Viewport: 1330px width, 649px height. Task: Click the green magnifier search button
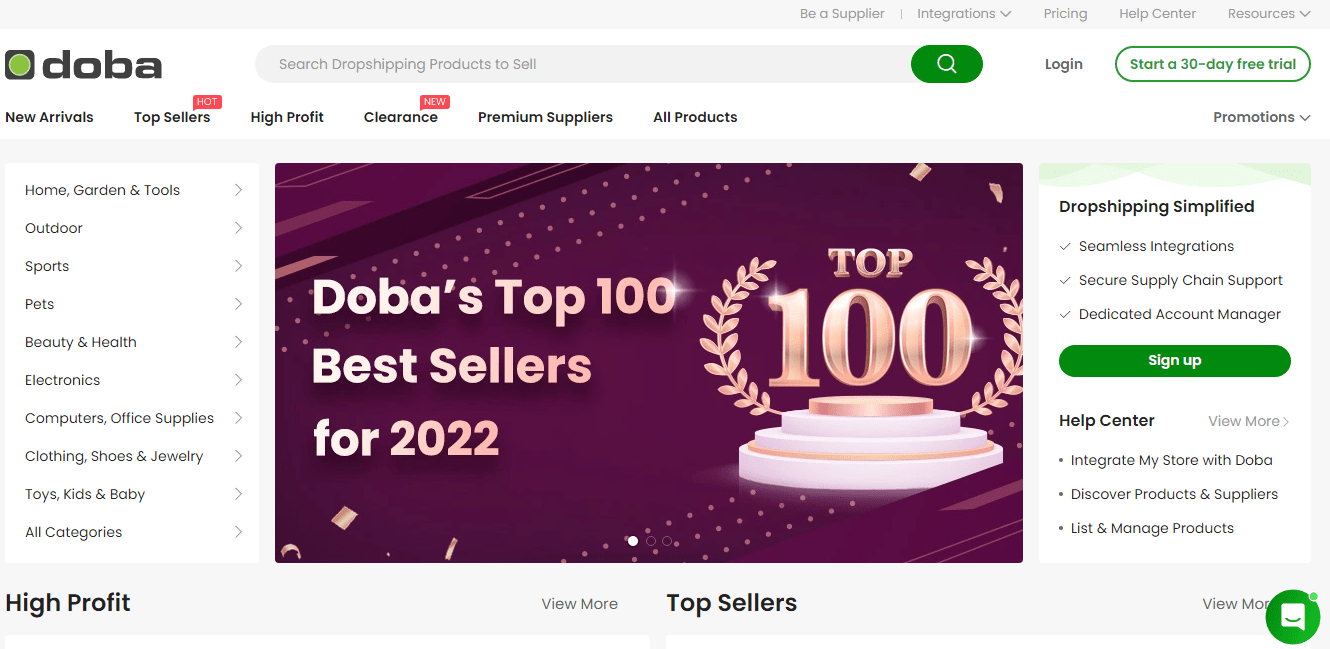point(946,64)
